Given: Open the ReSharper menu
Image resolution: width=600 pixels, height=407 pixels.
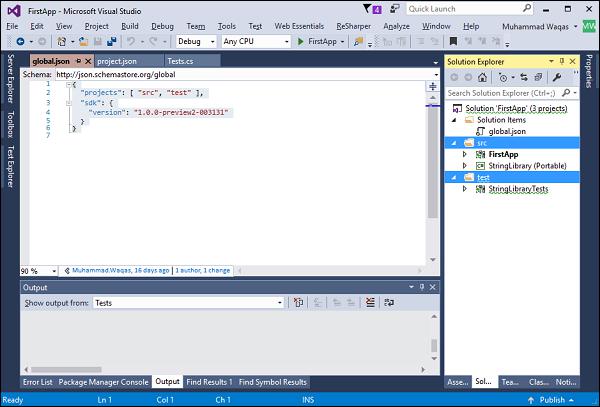Looking at the screenshot, I should [x=351, y=25].
